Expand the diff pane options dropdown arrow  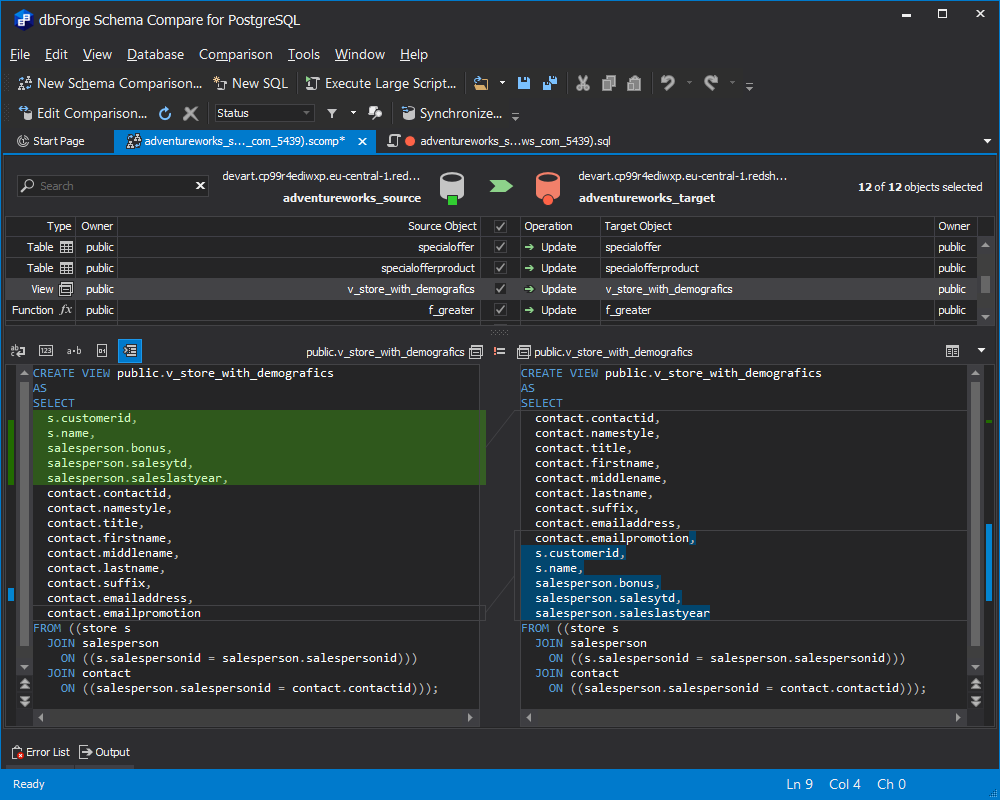[982, 350]
